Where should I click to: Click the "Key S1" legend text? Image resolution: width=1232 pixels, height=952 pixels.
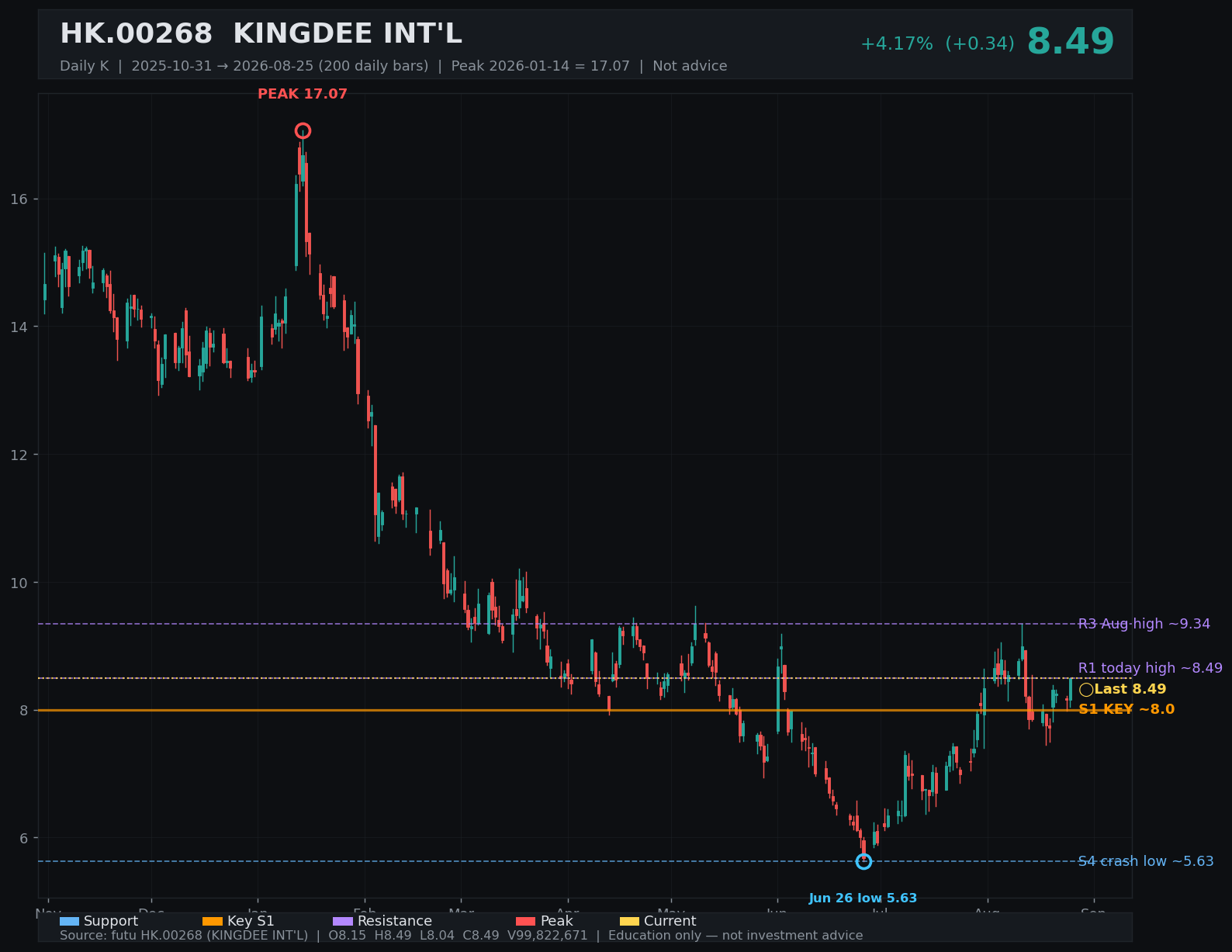[251, 921]
